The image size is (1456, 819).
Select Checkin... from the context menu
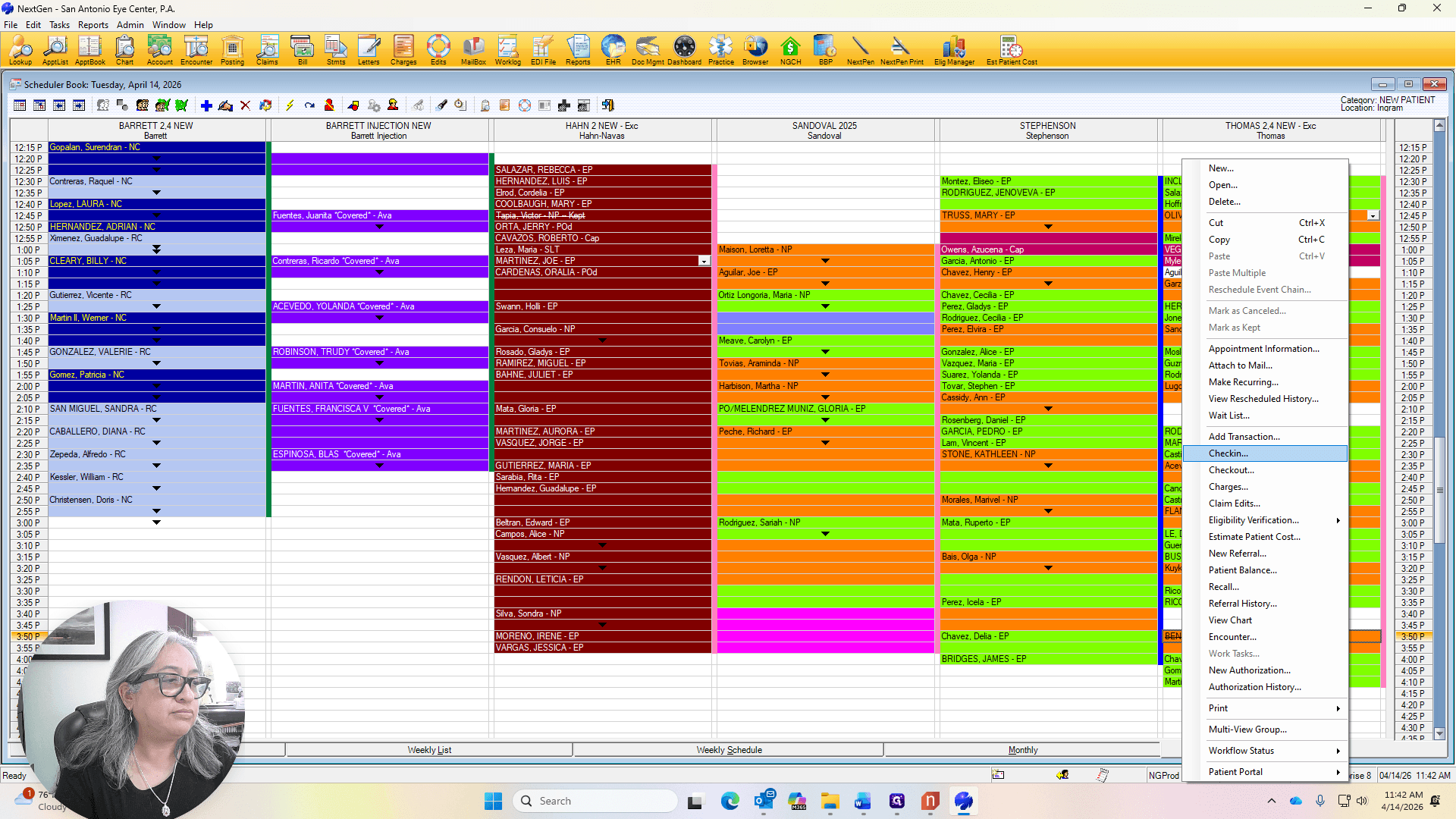[x=1266, y=453]
